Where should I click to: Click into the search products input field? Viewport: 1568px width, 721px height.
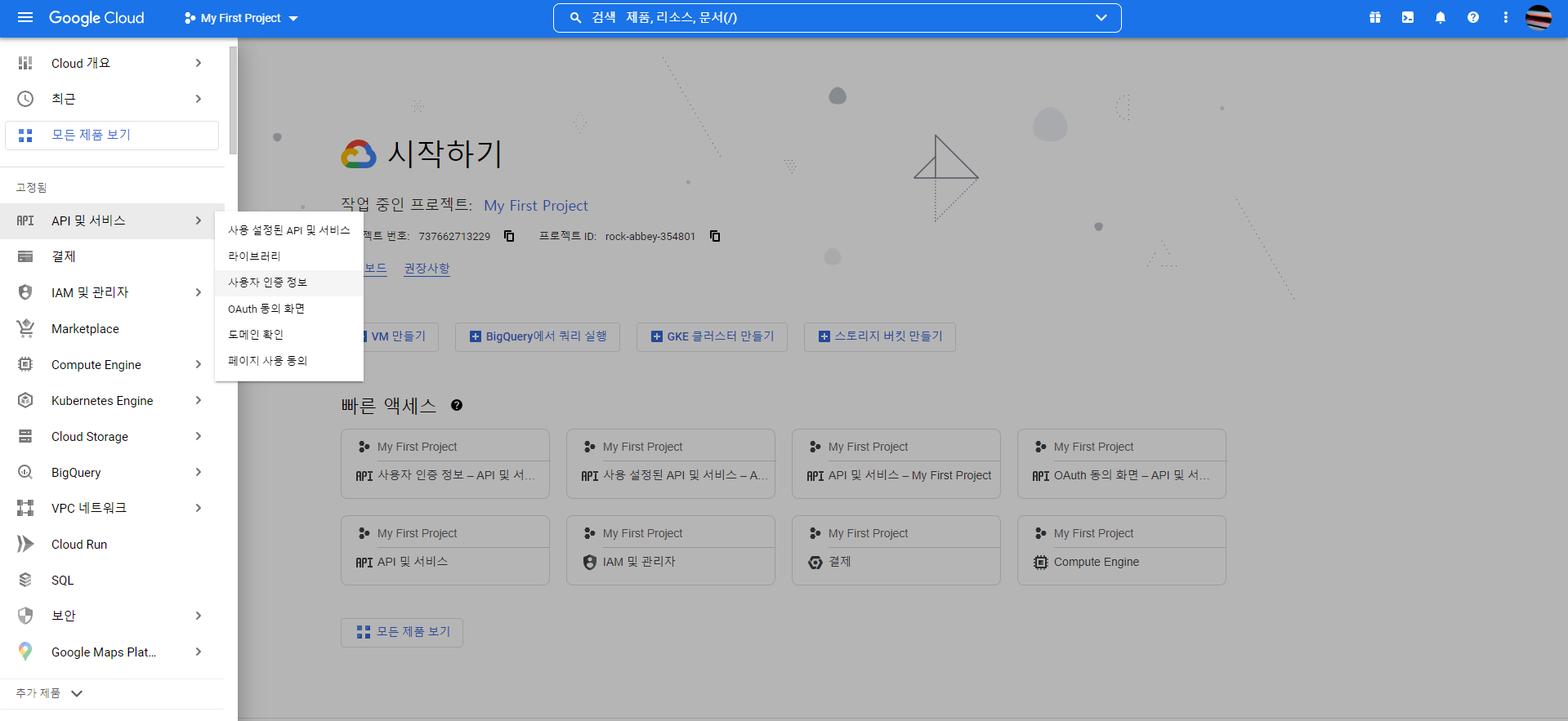838,17
